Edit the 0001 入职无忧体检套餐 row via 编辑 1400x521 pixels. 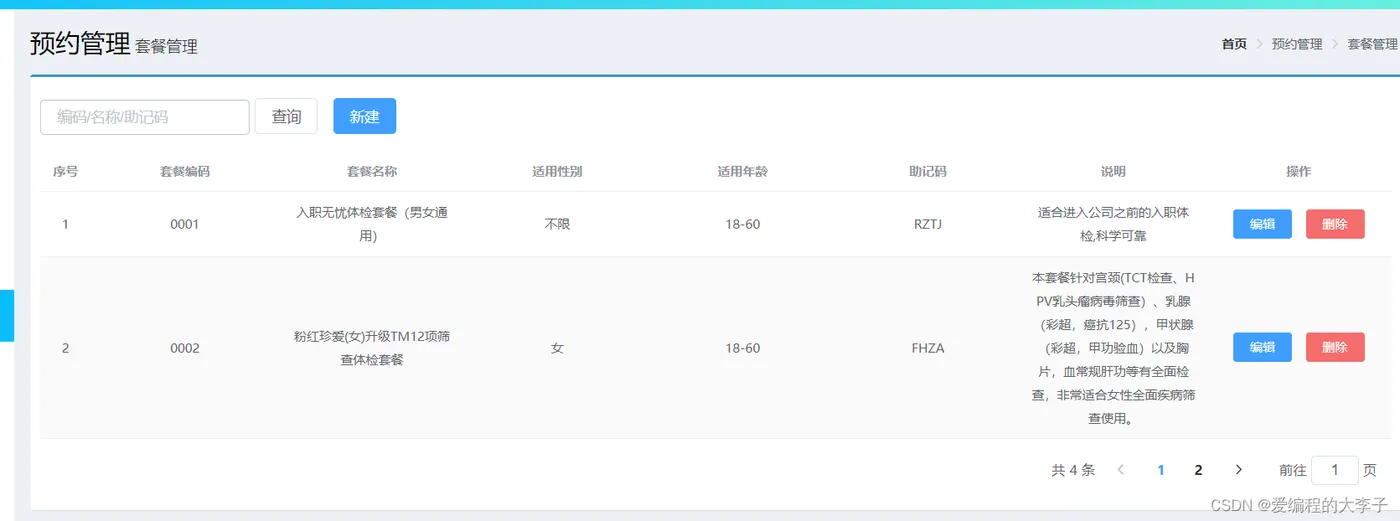pyautogui.click(x=1262, y=224)
